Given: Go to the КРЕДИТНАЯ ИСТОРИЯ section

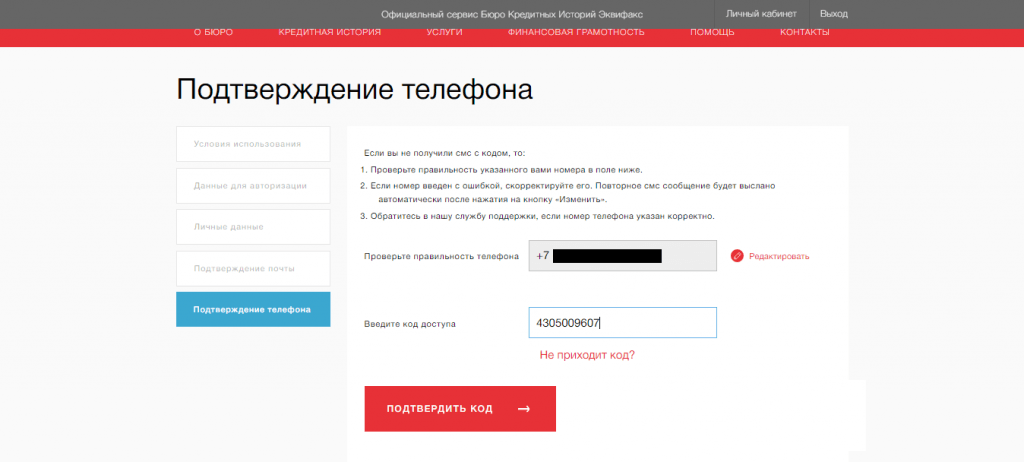Looking at the screenshot, I should coord(329,32).
